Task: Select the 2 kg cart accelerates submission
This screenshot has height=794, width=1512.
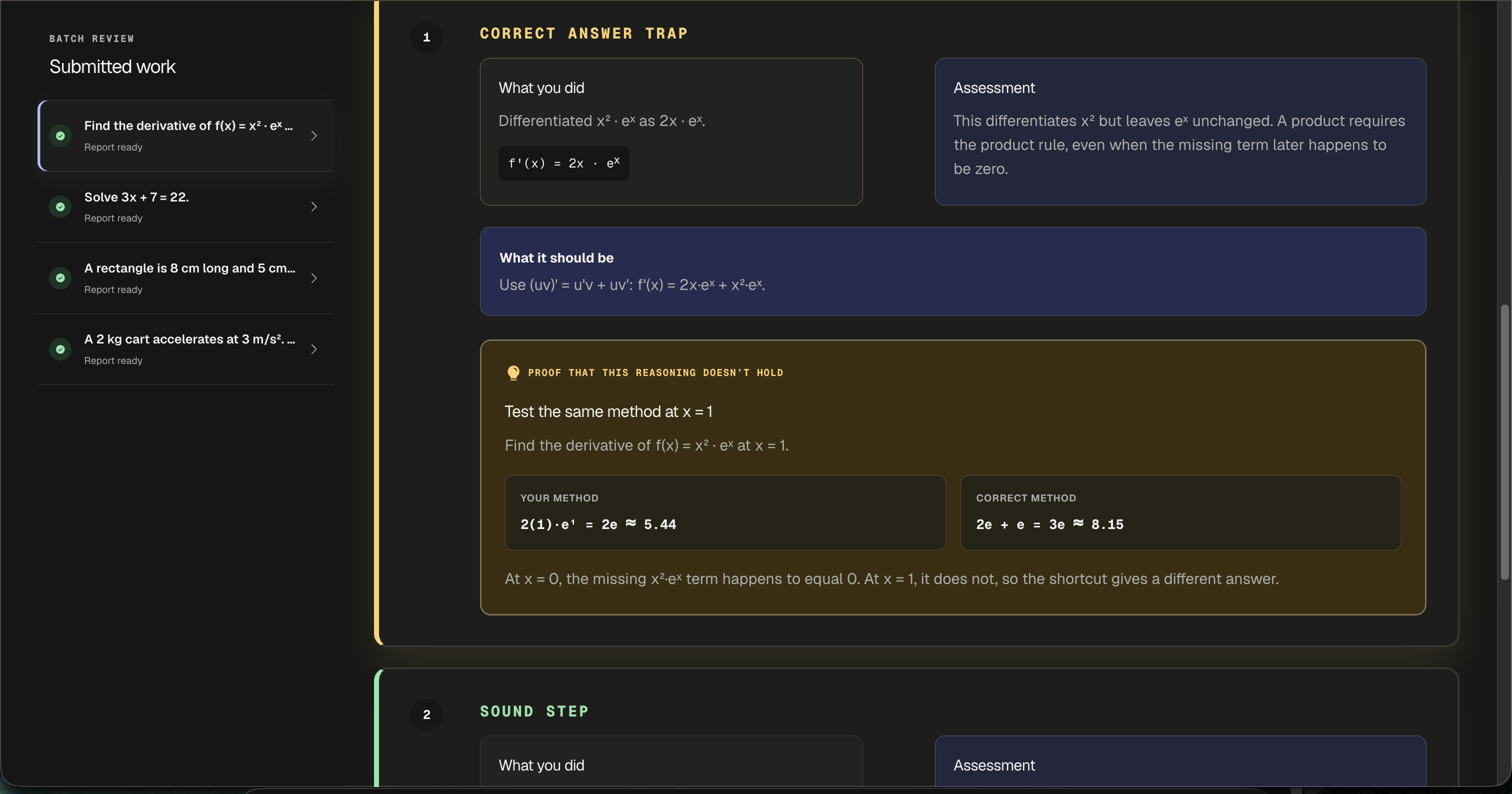Action: [x=186, y=349]
